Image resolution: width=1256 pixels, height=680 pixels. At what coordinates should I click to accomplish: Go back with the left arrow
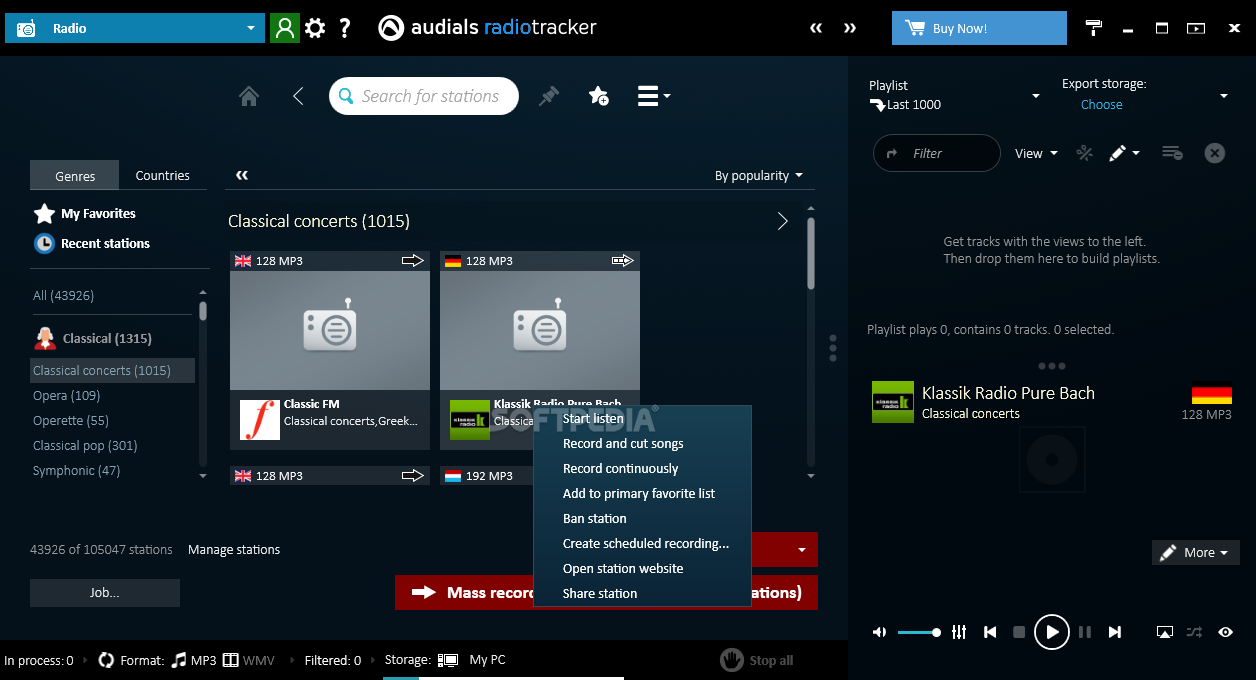point(298,96)
